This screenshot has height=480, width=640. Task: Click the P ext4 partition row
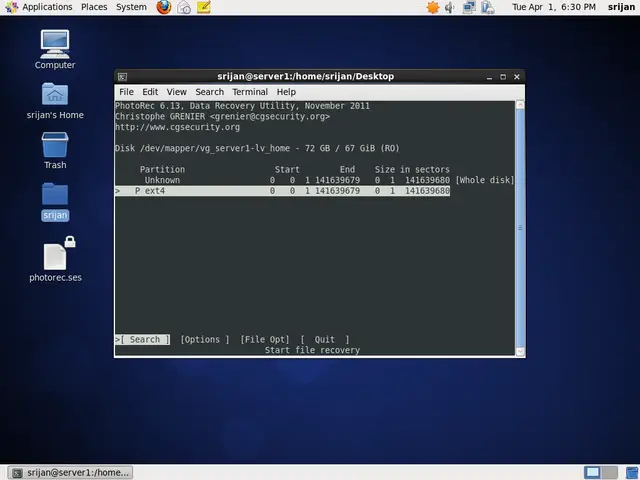click(282, 191)
